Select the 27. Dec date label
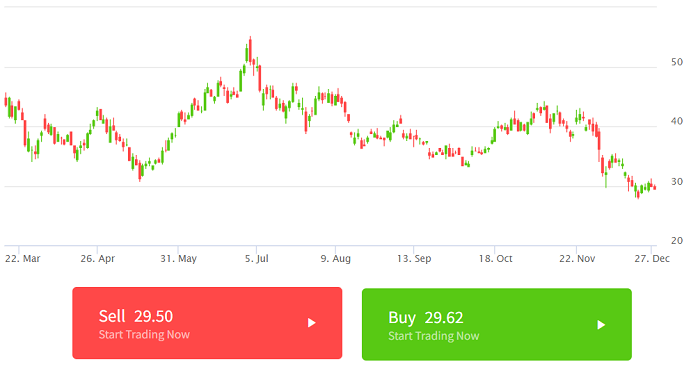Screen dimensions: 700x380 (652, 259)
